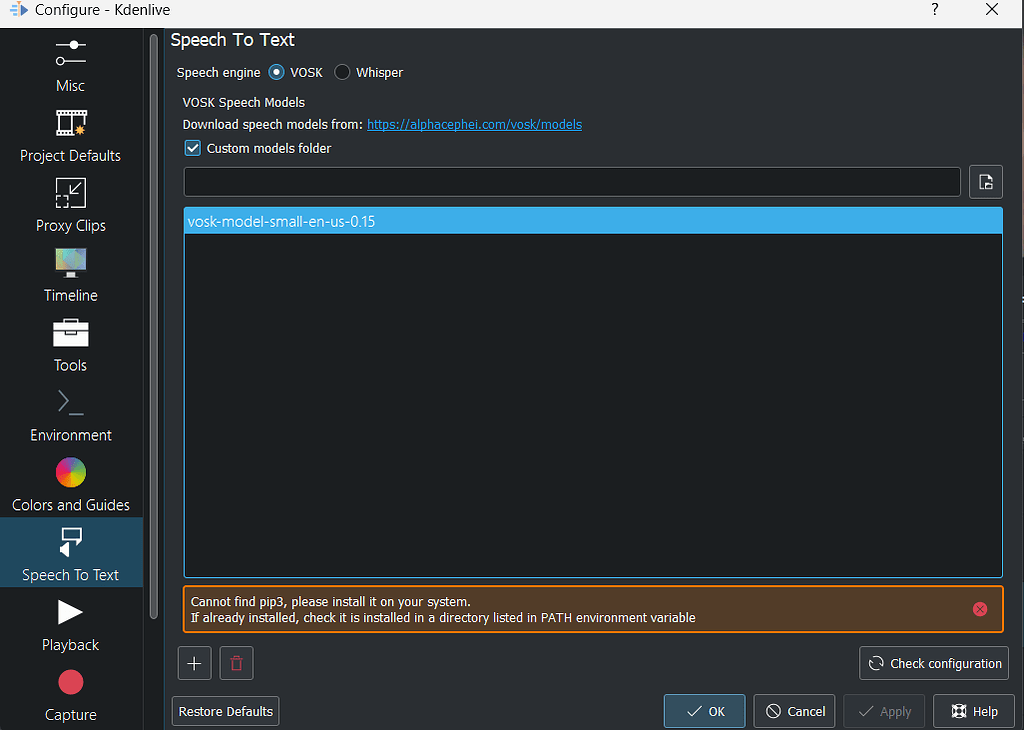The height and width of the screenshot is (730, 1024).
Task: Open the Tools settings page
Action: [x=70, y=342]
